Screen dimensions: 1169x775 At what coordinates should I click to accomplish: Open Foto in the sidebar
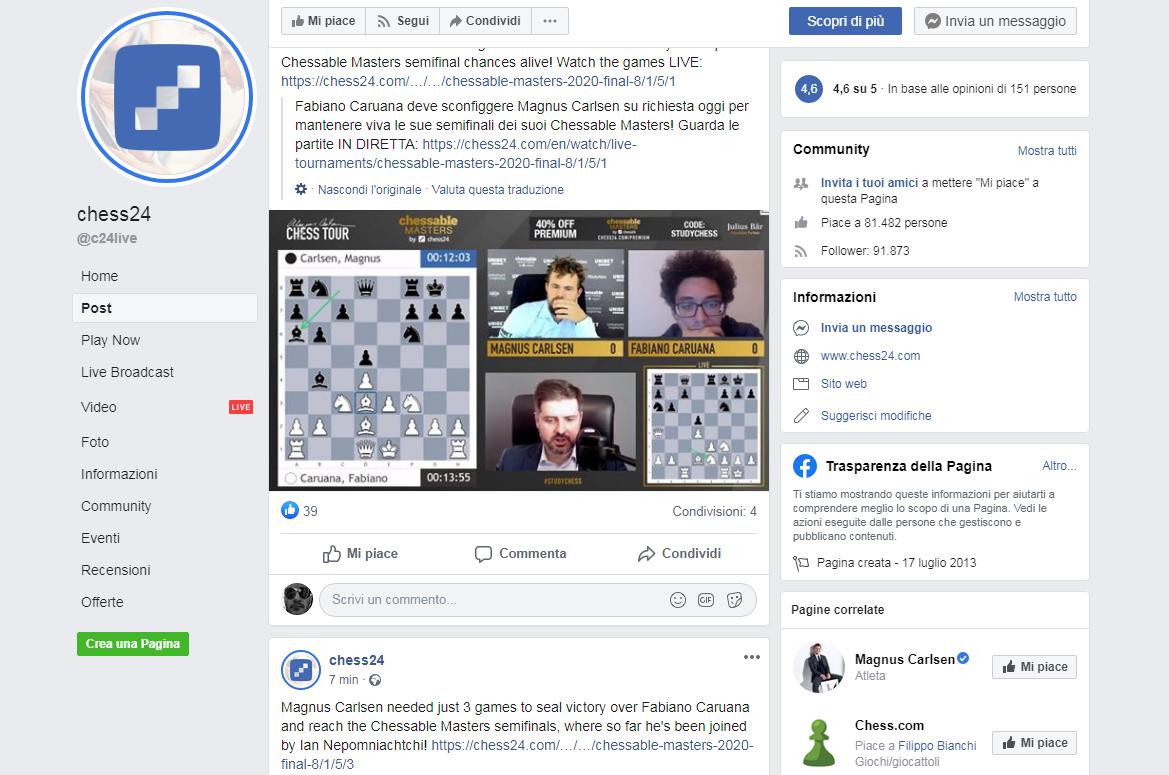[95, 442]
